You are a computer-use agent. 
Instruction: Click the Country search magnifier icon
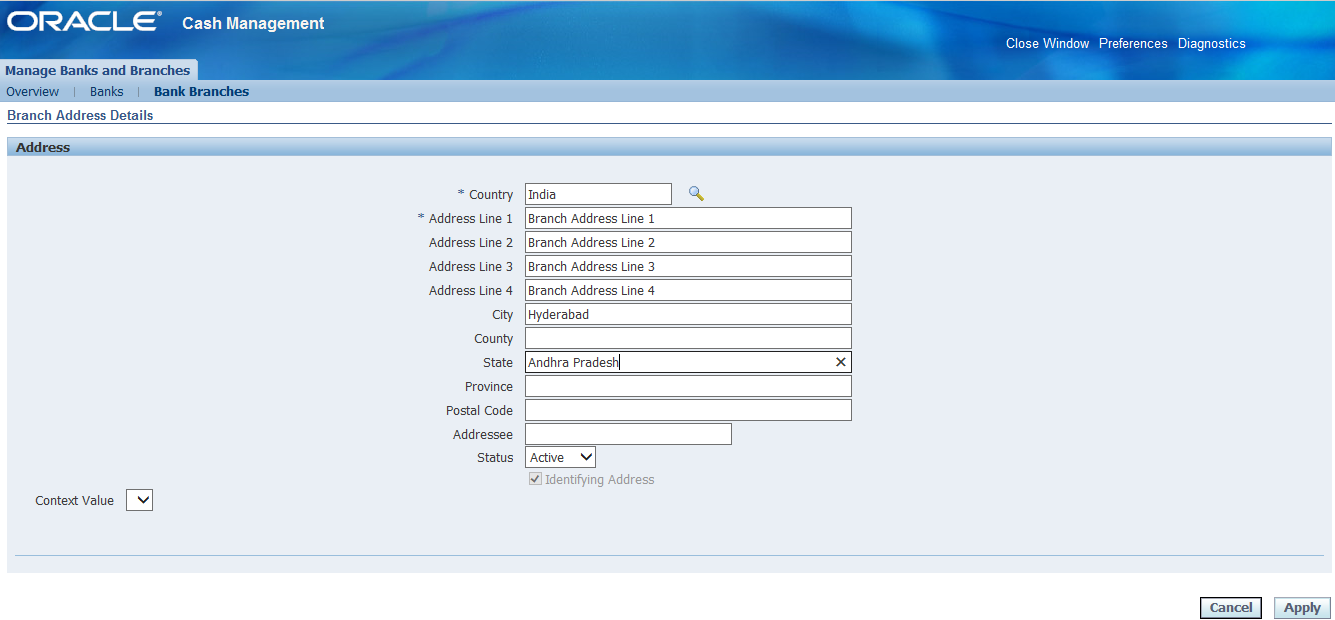pyautogui.click(x=696, y=194)
